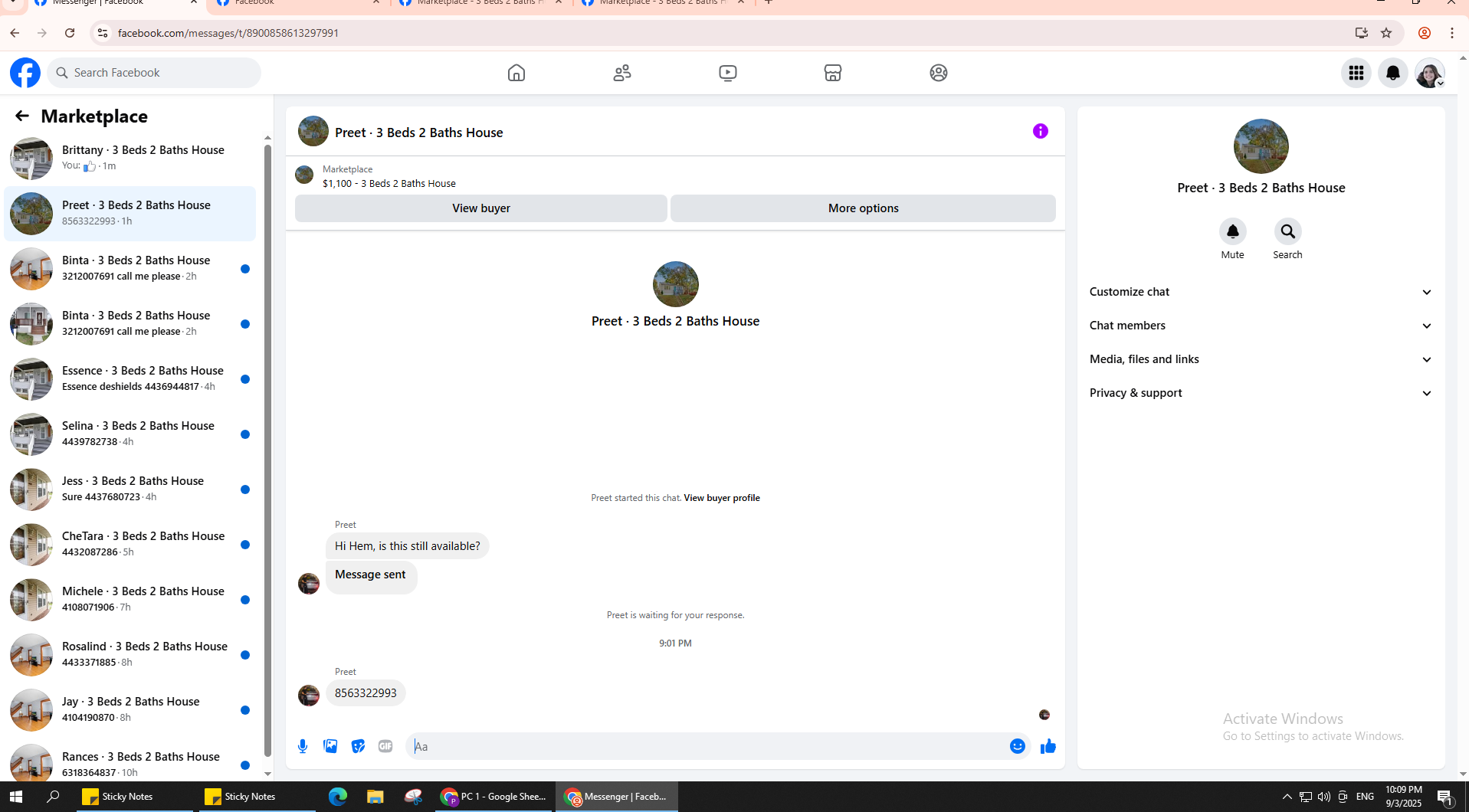This screenshot has height=812, width=1469.
Task: Open Windows Start menu
Action: [16, 797]
